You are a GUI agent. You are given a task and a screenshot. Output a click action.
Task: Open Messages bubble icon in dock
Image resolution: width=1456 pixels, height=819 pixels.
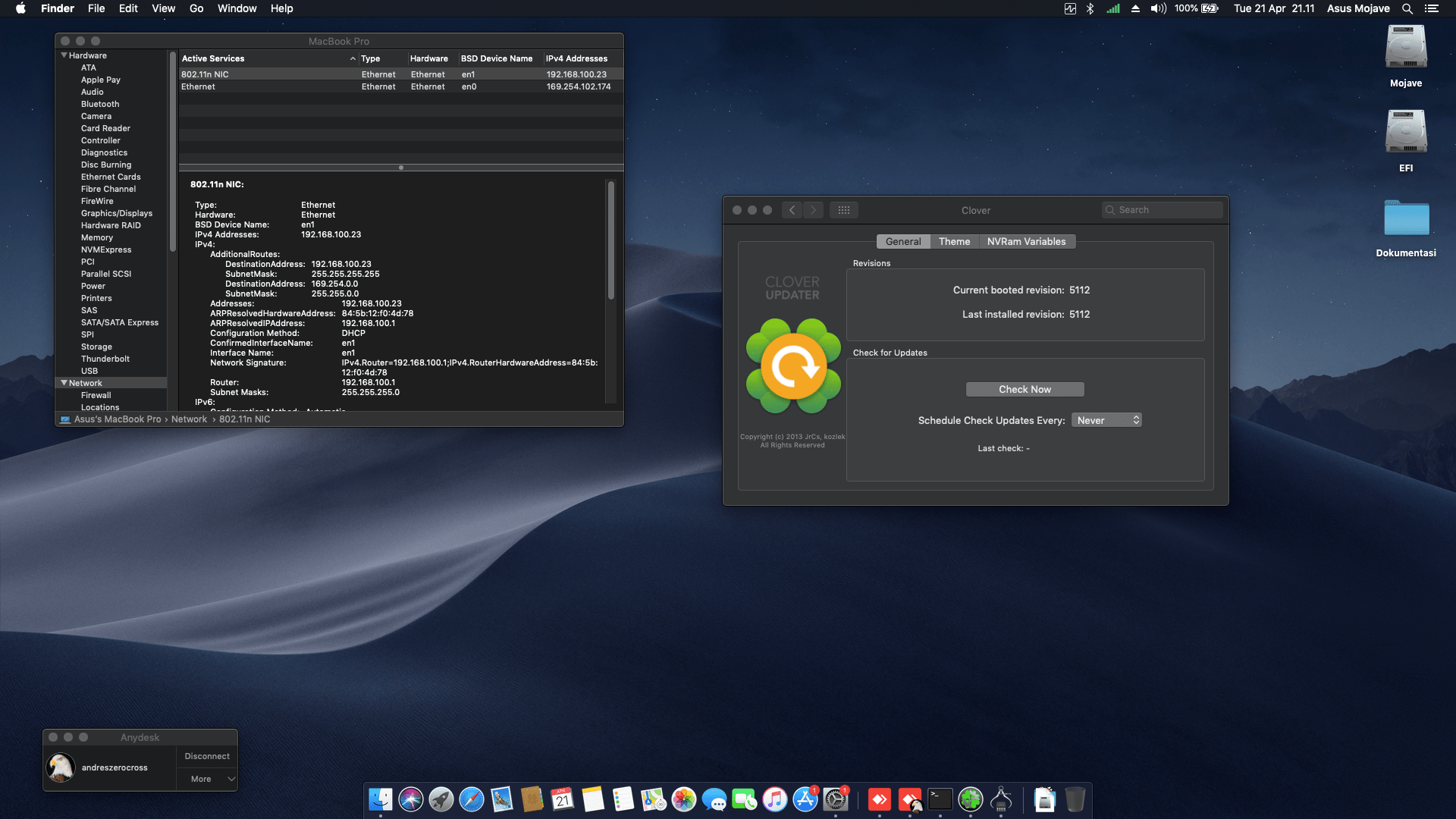(714, 799)
